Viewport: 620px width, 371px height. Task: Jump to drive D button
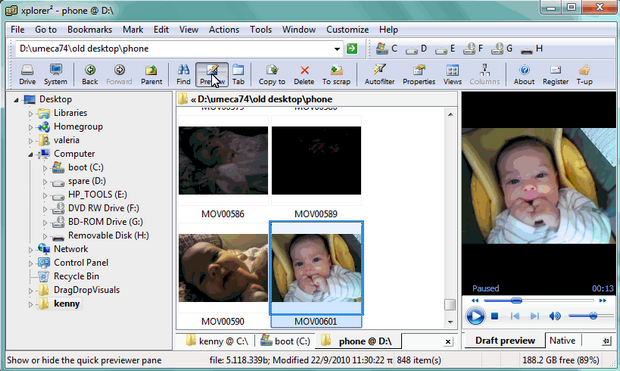point(416,49)
